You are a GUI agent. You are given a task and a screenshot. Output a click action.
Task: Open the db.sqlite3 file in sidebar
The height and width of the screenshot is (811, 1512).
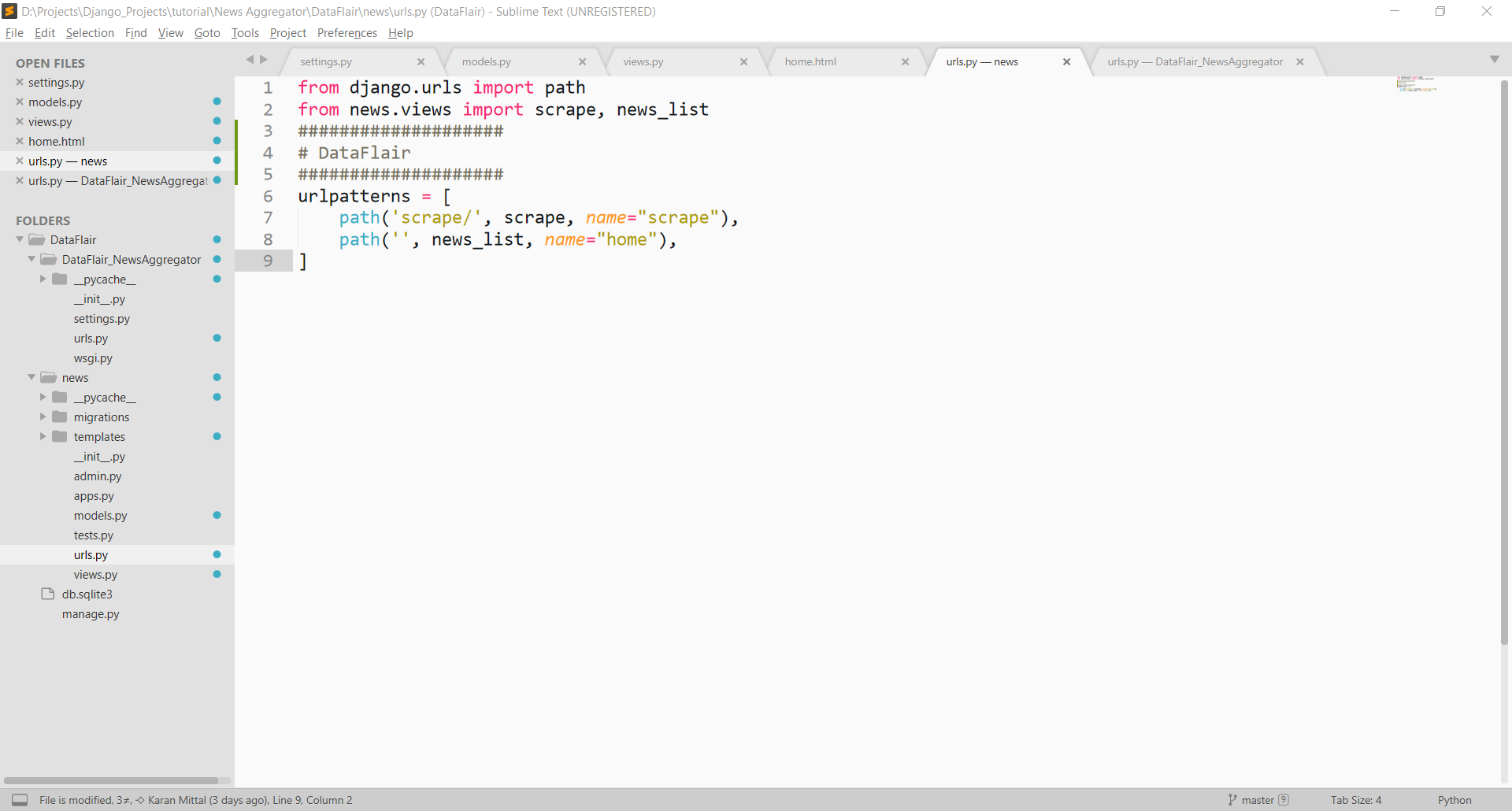click(87, 594)
